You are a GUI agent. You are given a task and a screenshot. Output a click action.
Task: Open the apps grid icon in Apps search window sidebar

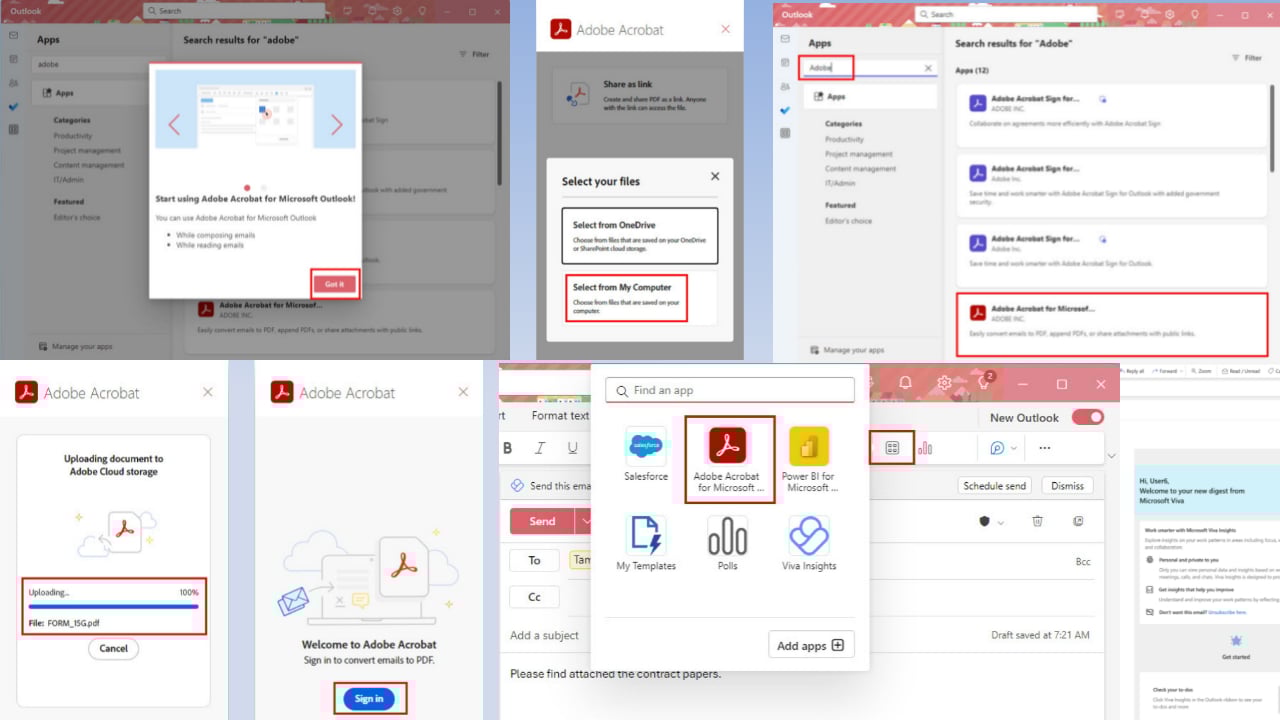(785, 133)
